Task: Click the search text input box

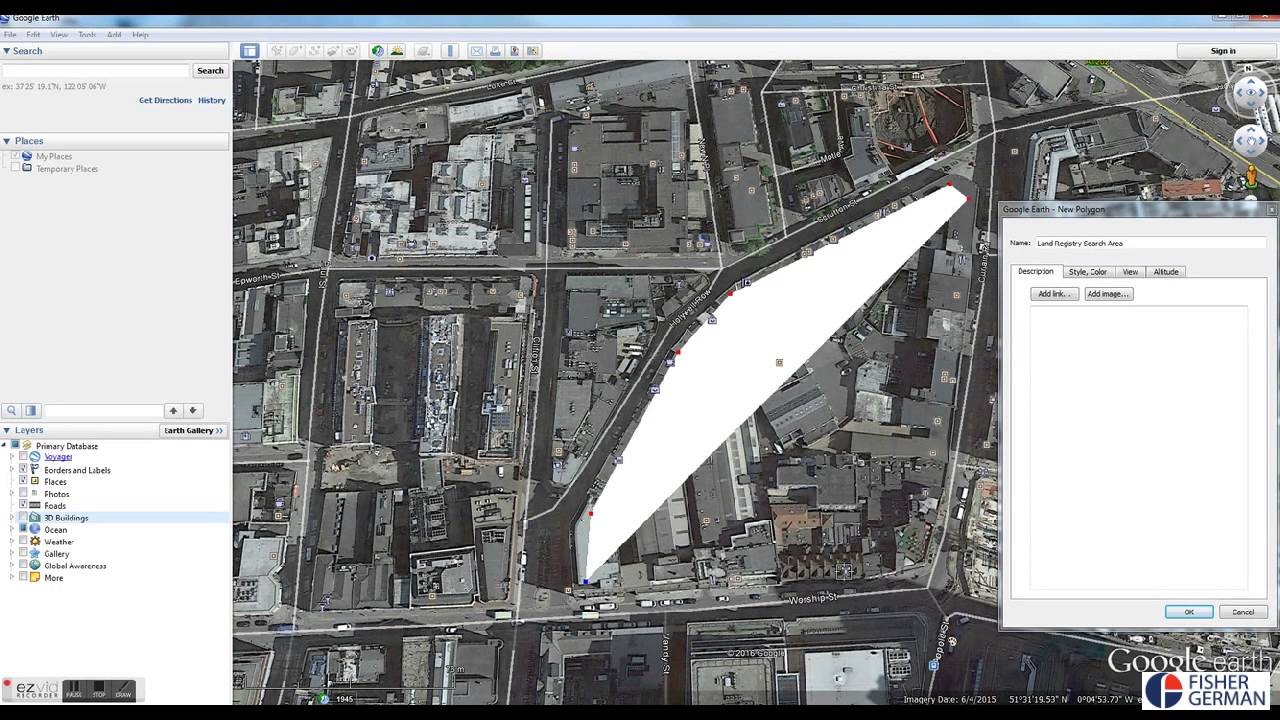Action: (96, 71)
